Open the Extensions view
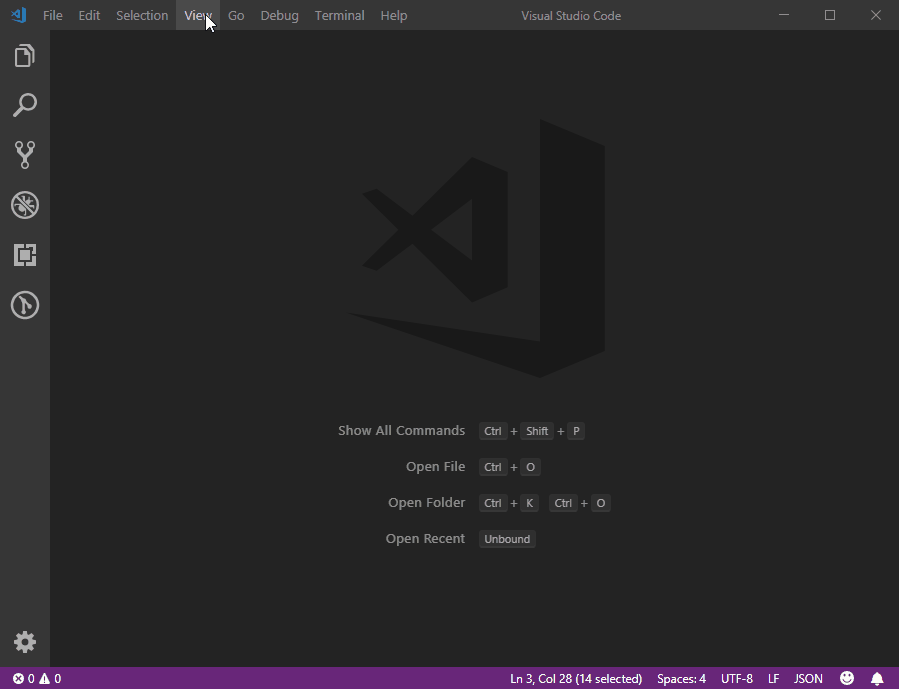 (24, 255)
